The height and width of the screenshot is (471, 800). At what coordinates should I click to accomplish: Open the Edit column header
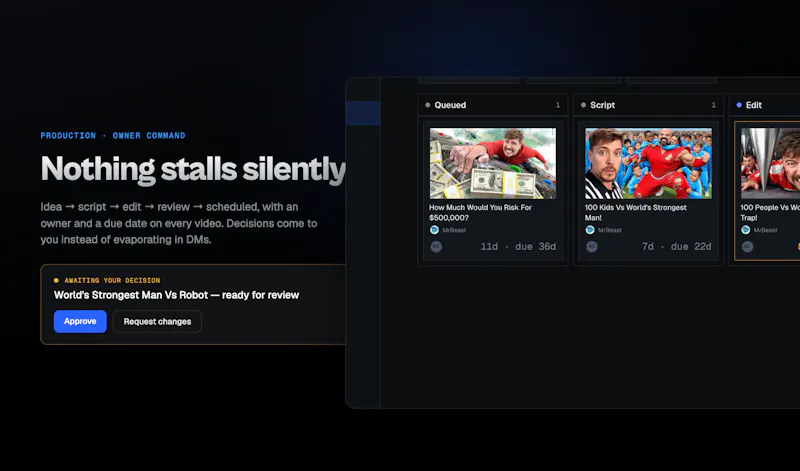[x=764, y=105]
